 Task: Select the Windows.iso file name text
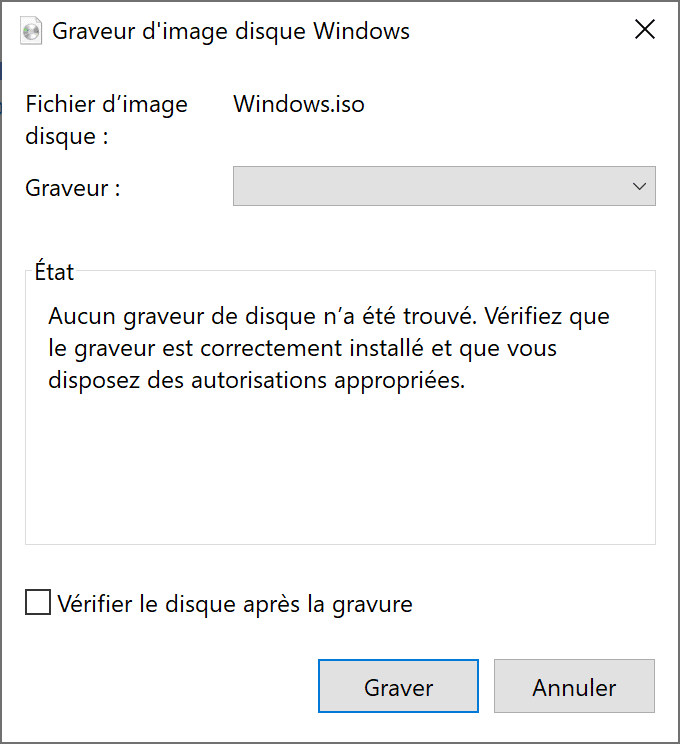tap(299, 104)
